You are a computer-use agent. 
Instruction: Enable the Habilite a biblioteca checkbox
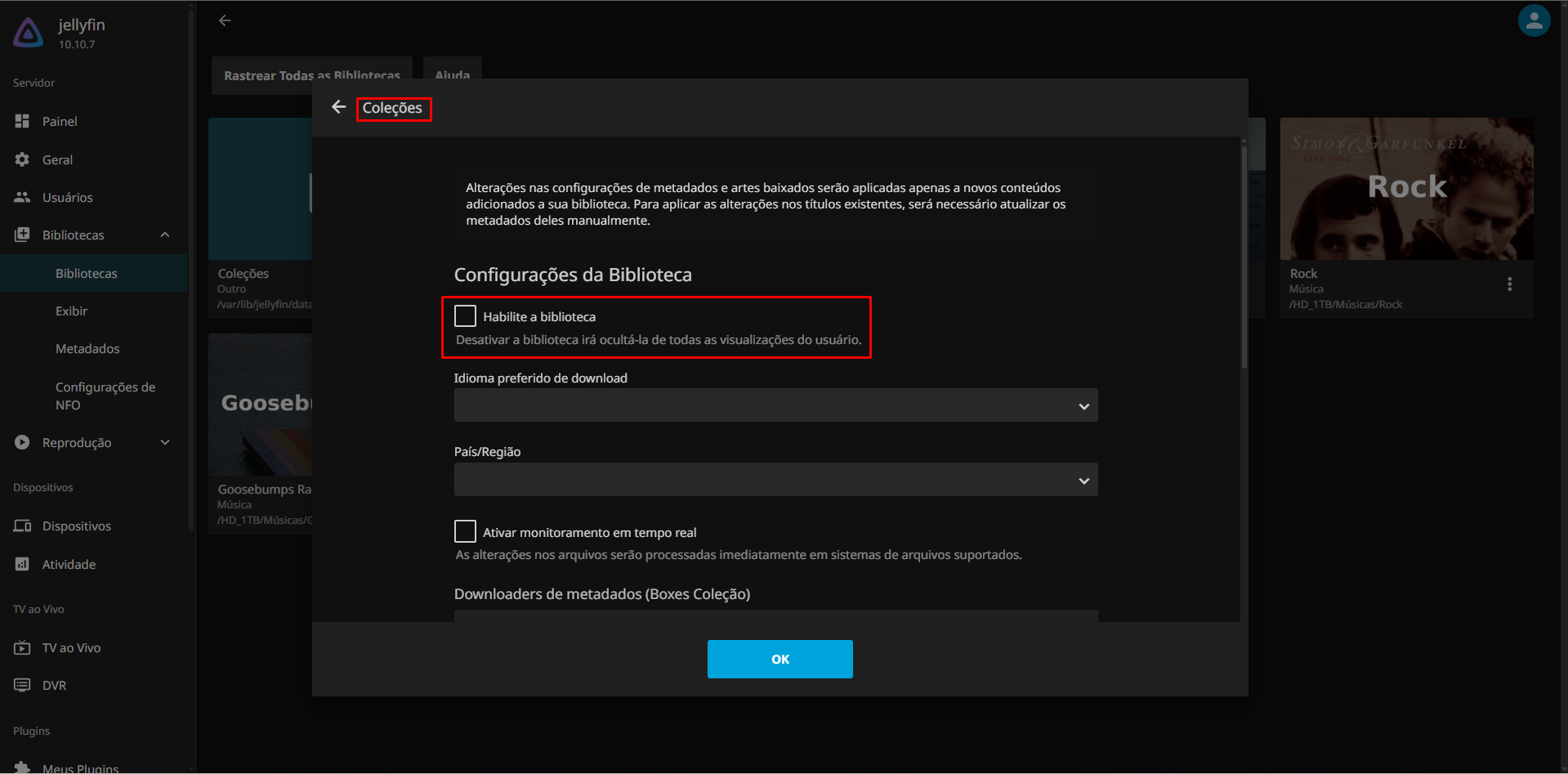coord(465,316)
